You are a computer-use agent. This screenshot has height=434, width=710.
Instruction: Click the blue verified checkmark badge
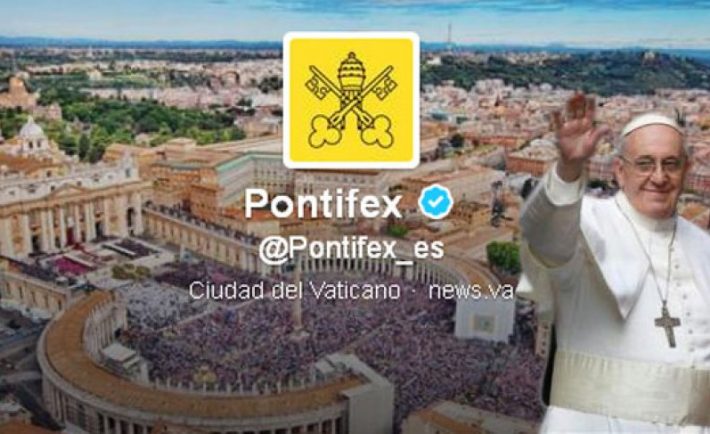click(x=436, y=202)
